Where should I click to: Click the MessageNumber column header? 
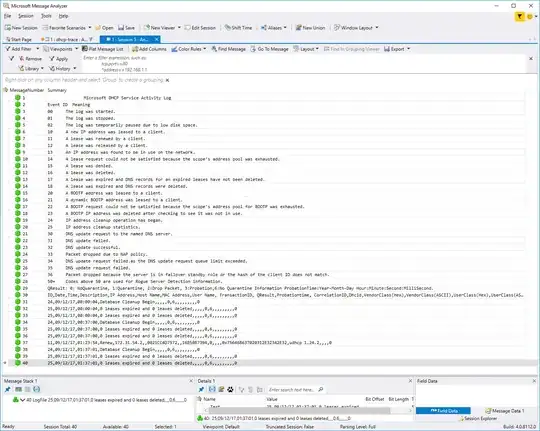tap(27, 90)
